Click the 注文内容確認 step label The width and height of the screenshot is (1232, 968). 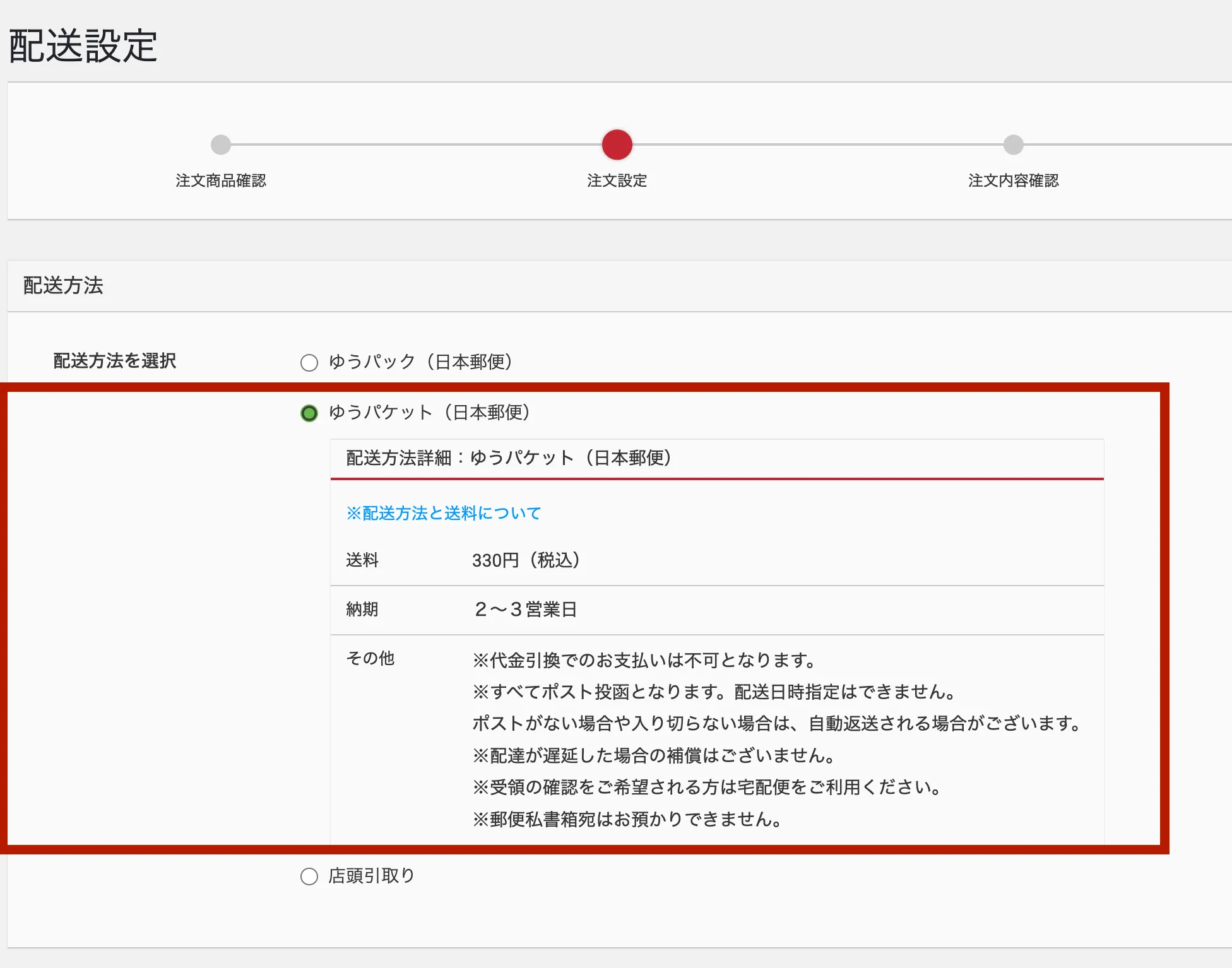1013,180
